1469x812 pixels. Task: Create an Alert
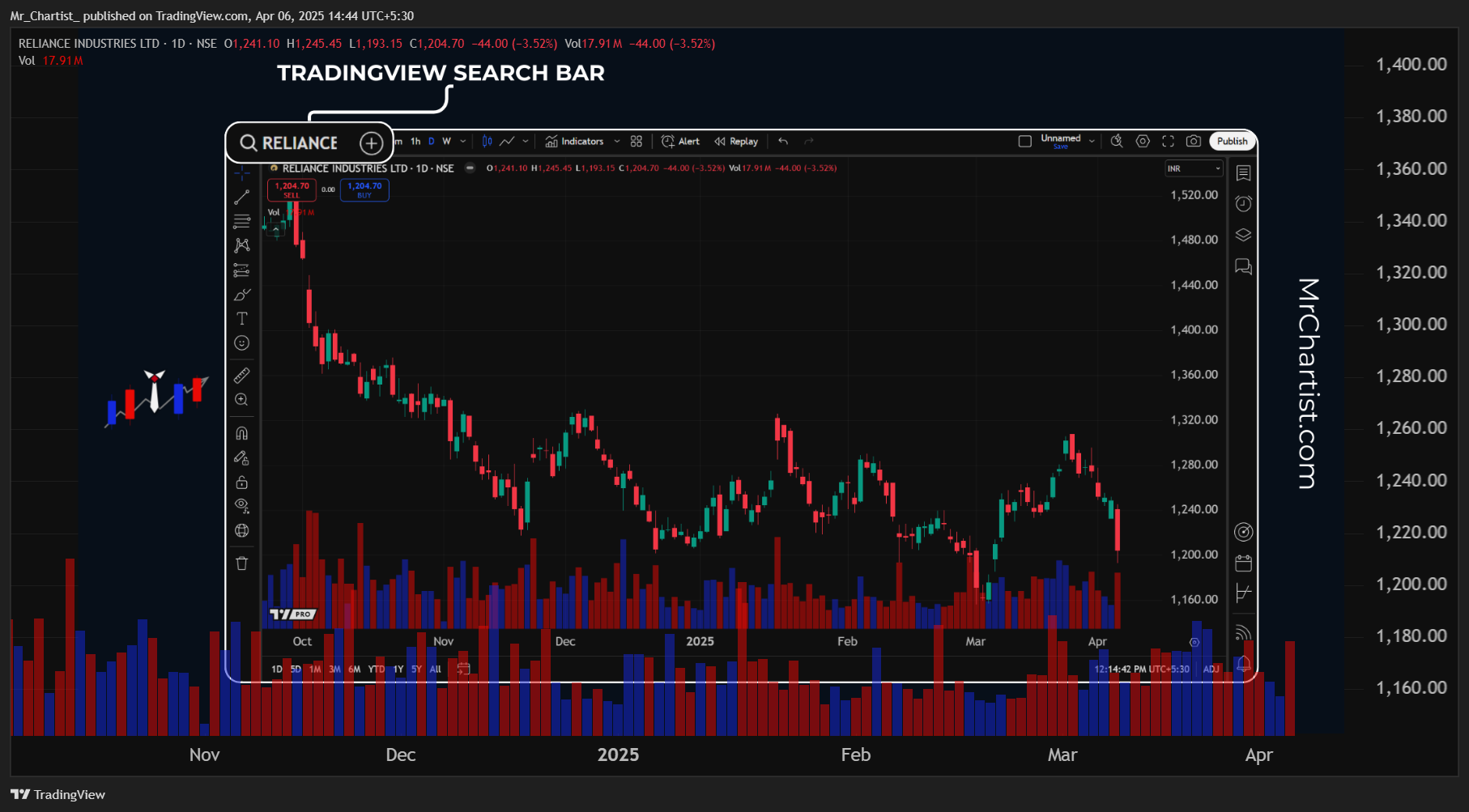(x=680, y=142)
